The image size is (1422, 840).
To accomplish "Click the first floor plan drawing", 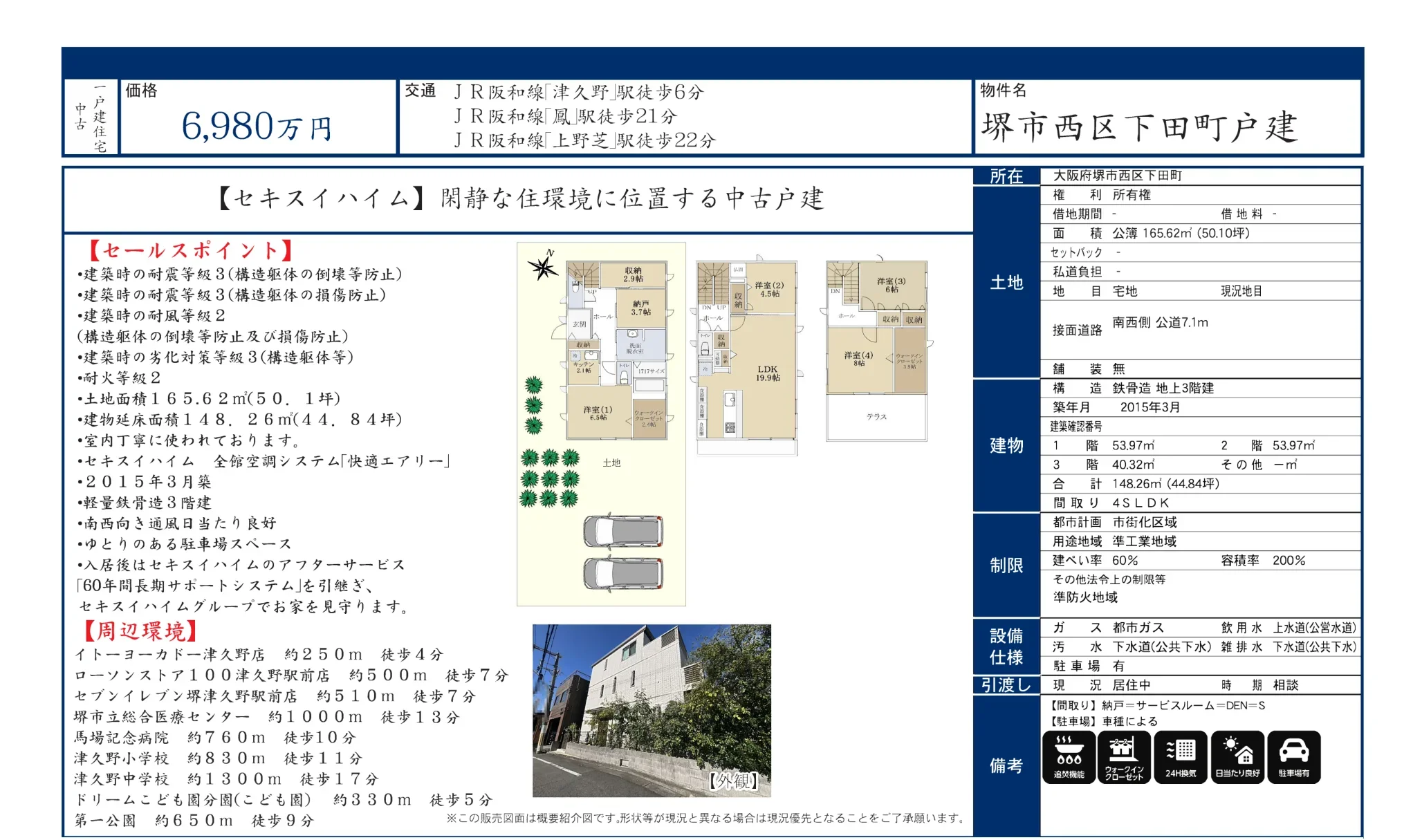I will click(616, 350).
